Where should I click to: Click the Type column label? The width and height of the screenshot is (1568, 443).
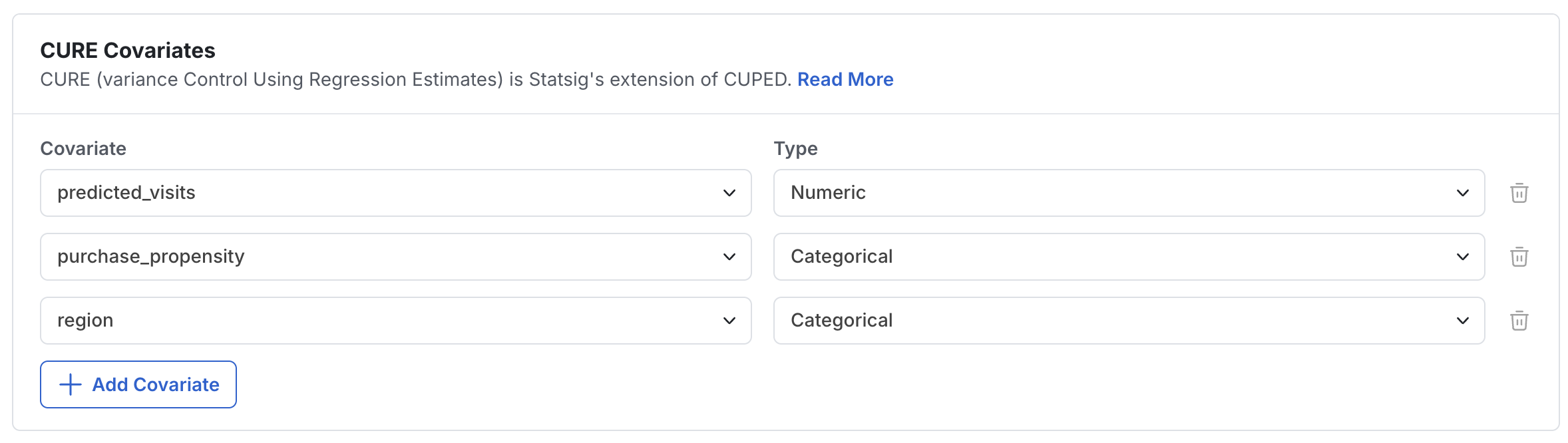click(795, 149)
